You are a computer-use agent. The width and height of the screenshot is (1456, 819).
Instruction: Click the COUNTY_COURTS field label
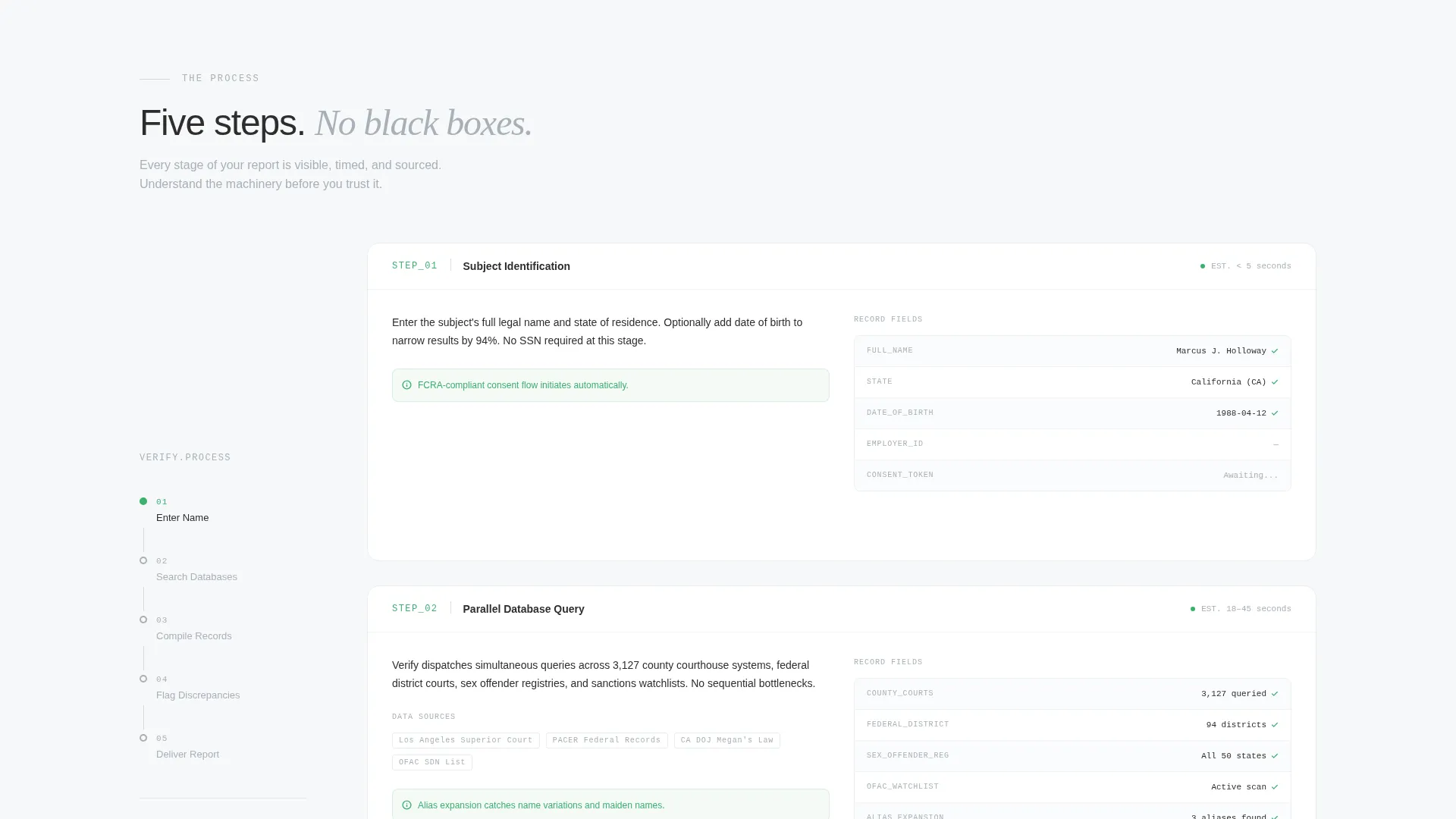point(900,694)
